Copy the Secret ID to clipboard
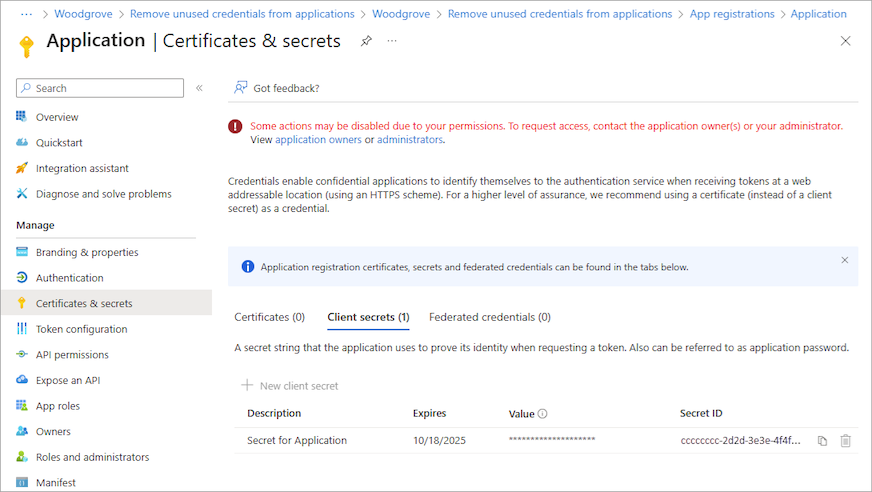Viewport: 872px width, 492px height. coord(822,441)
